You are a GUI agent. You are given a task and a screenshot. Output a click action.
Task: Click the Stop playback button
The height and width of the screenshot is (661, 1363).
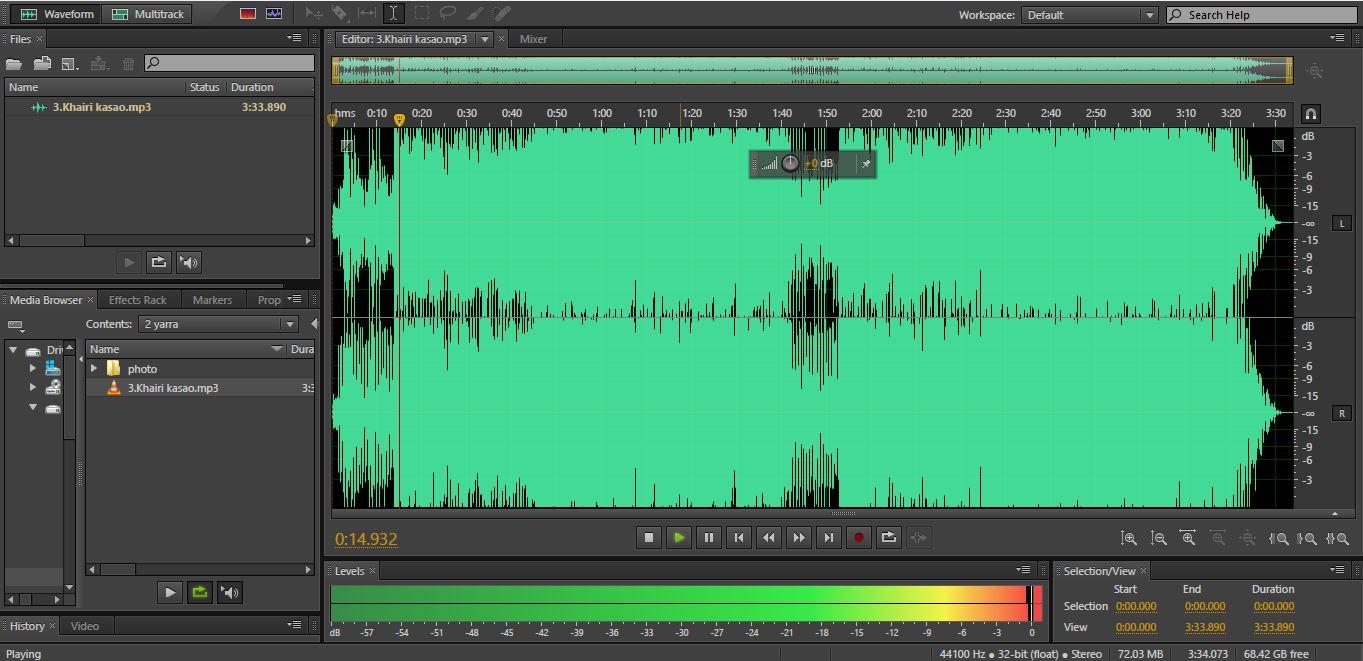(x=648, y=538)
